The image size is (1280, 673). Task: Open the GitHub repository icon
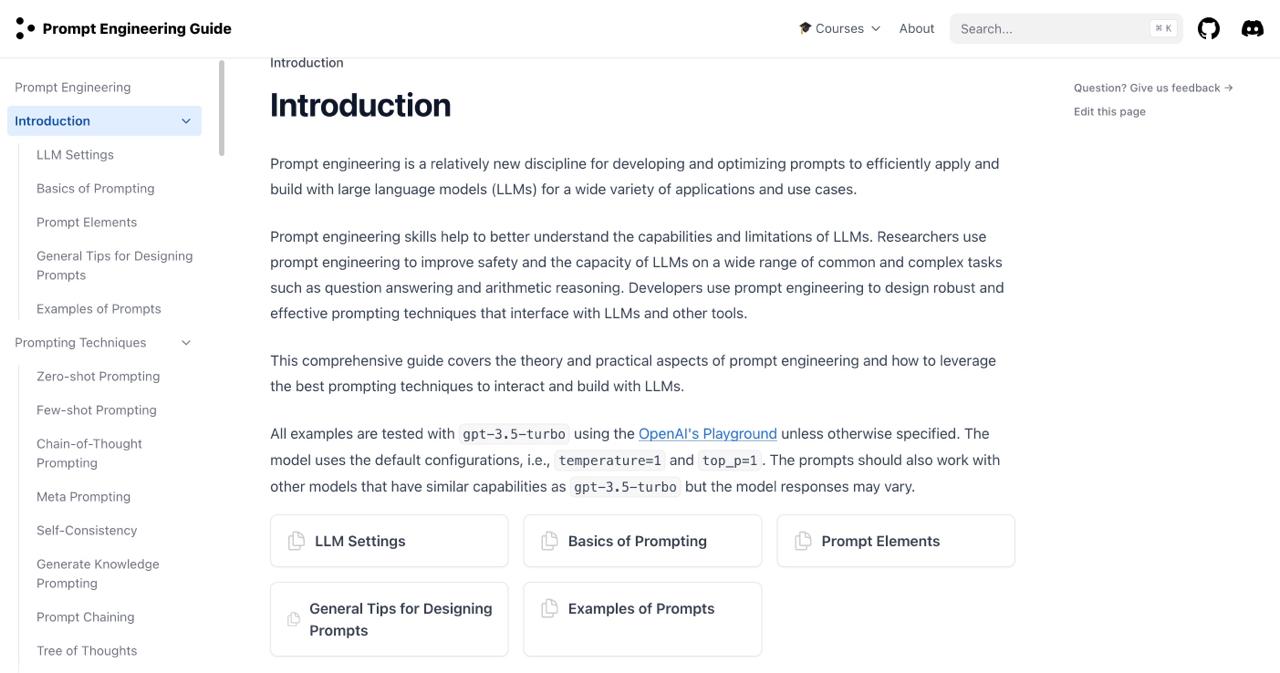(x=1208, y=28)
